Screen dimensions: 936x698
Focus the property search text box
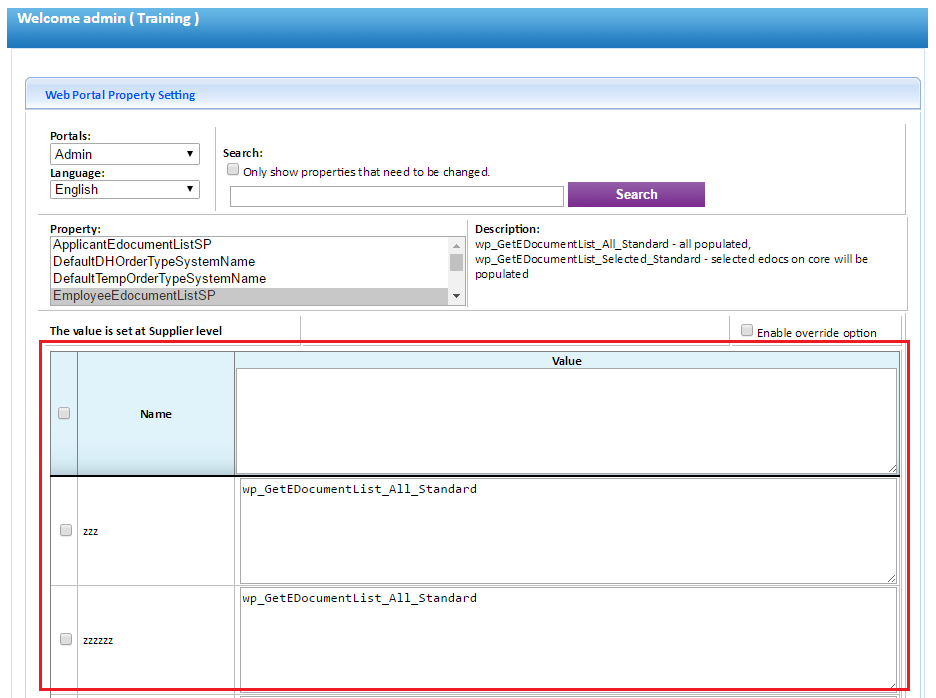397,196
